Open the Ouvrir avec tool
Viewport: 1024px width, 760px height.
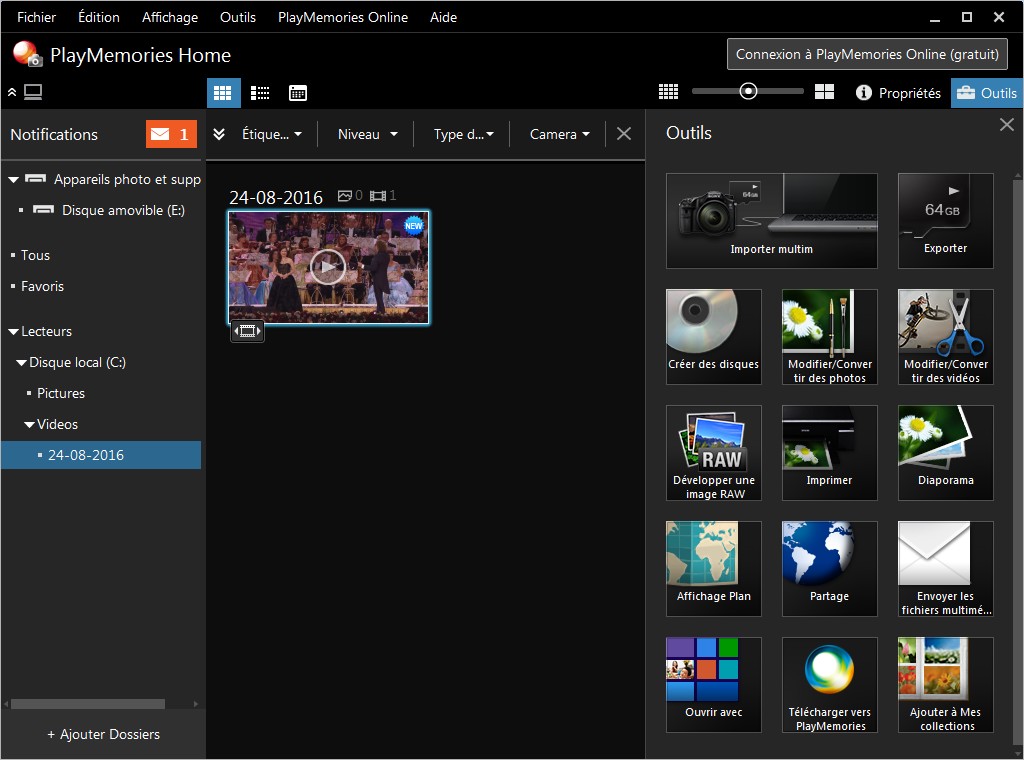(713, 685)
